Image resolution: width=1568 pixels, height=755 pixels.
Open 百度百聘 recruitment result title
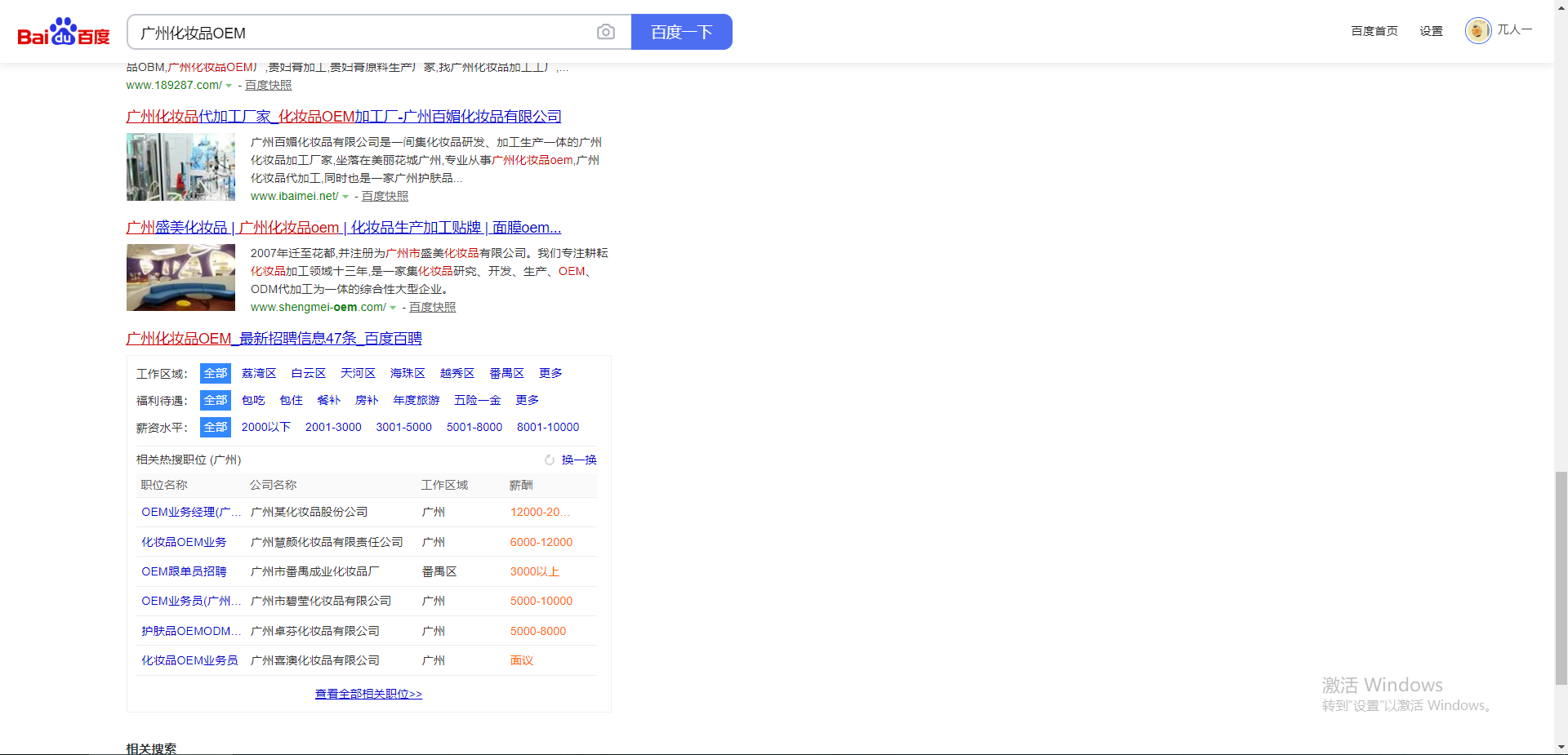point(274,339)
